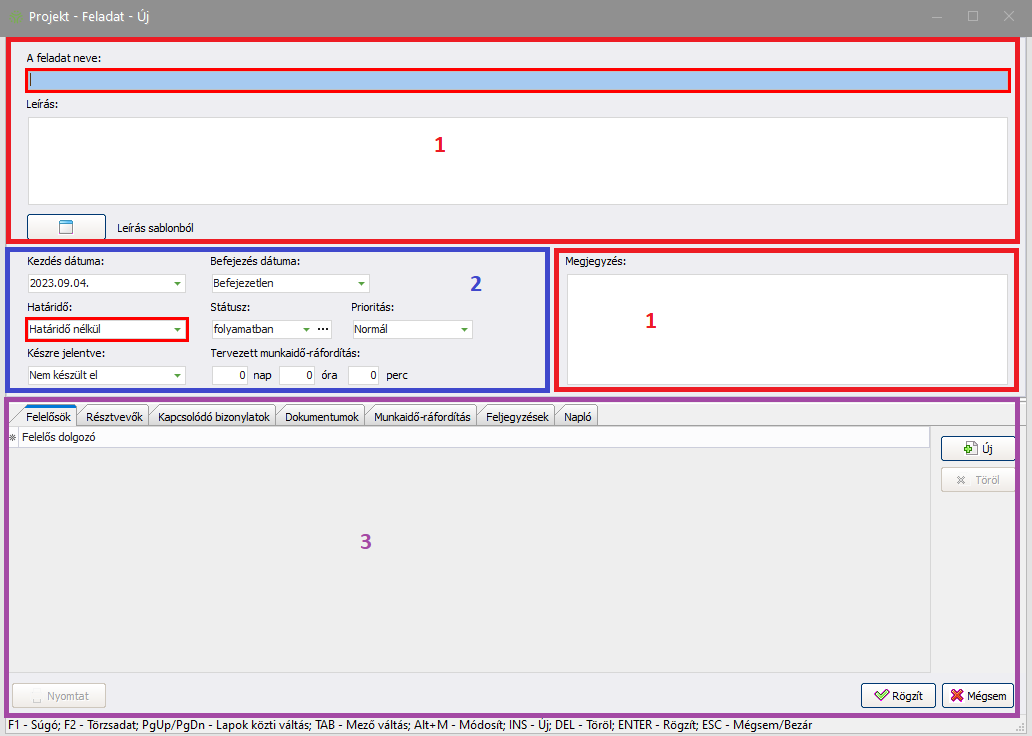1032x736 pixels.
Task: Select the Munkaidő-ráfordítás tab
Action: click(x=422, y=417)
